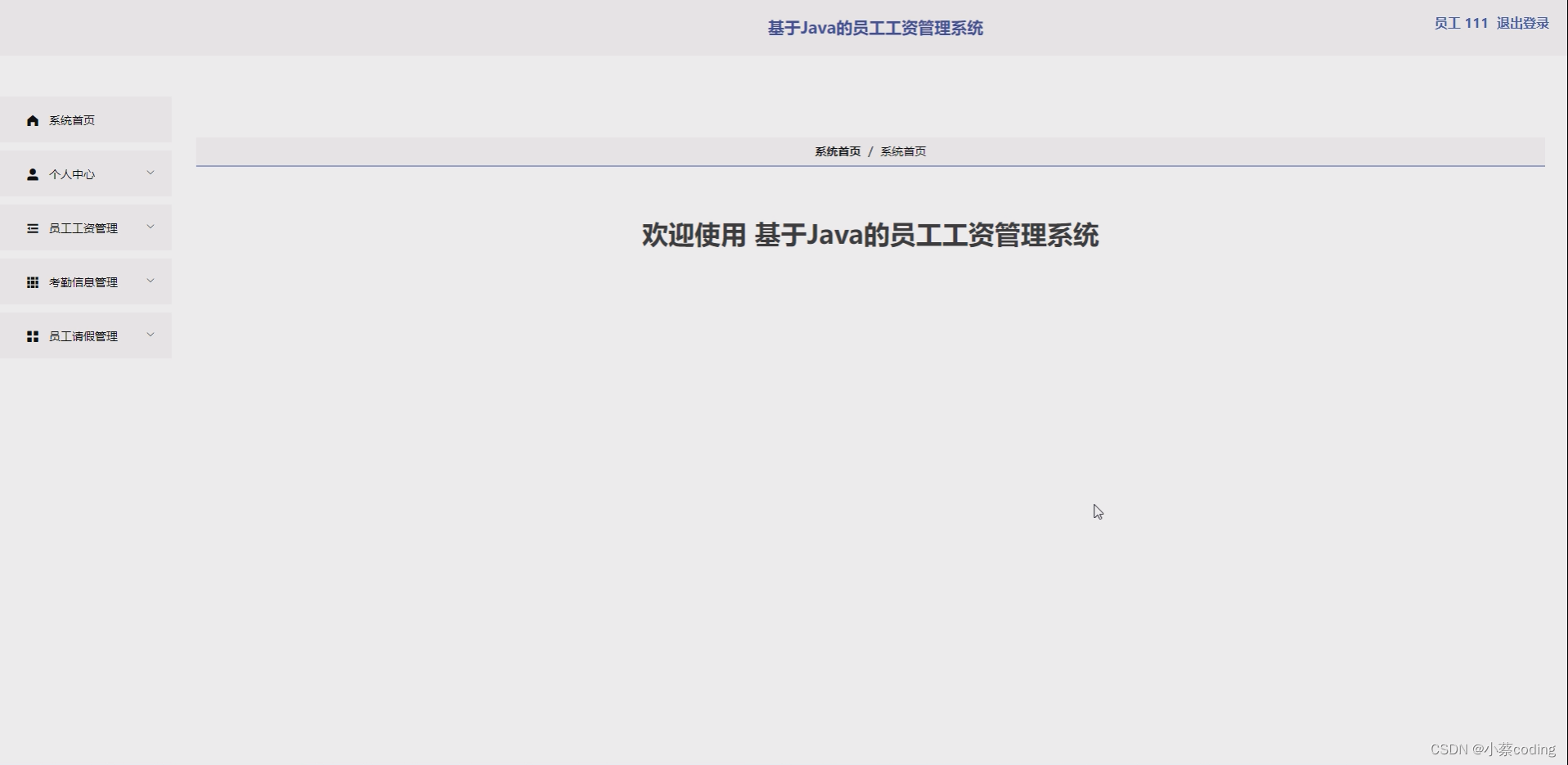
Task: Click the home icon beside 系统首页
Action: tap(33, 120)
